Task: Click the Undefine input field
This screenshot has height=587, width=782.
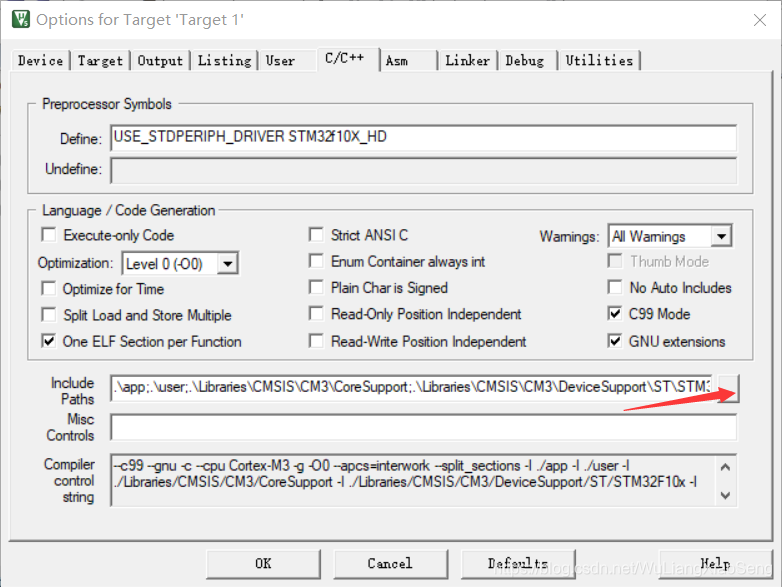Action: 423,171
